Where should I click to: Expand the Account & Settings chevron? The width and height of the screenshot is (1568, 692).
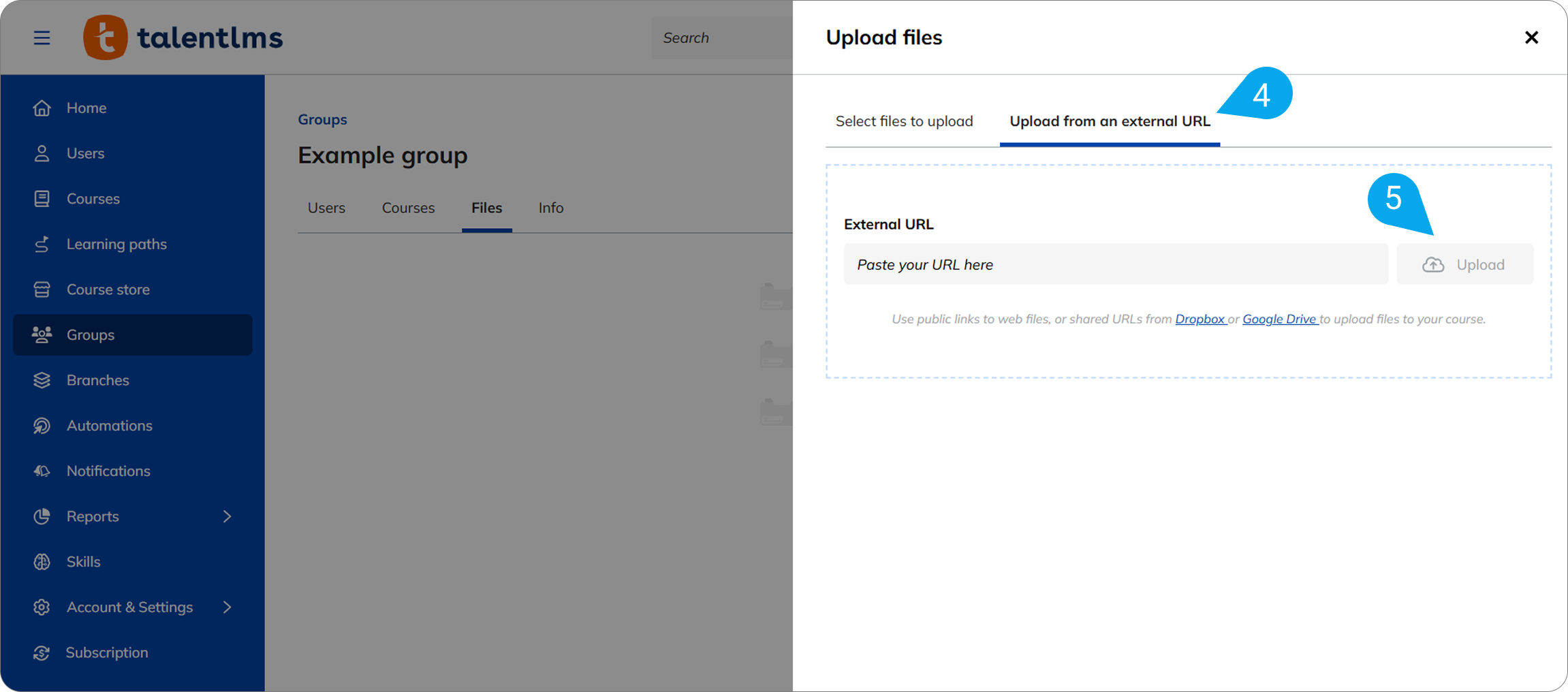[227, 607]
